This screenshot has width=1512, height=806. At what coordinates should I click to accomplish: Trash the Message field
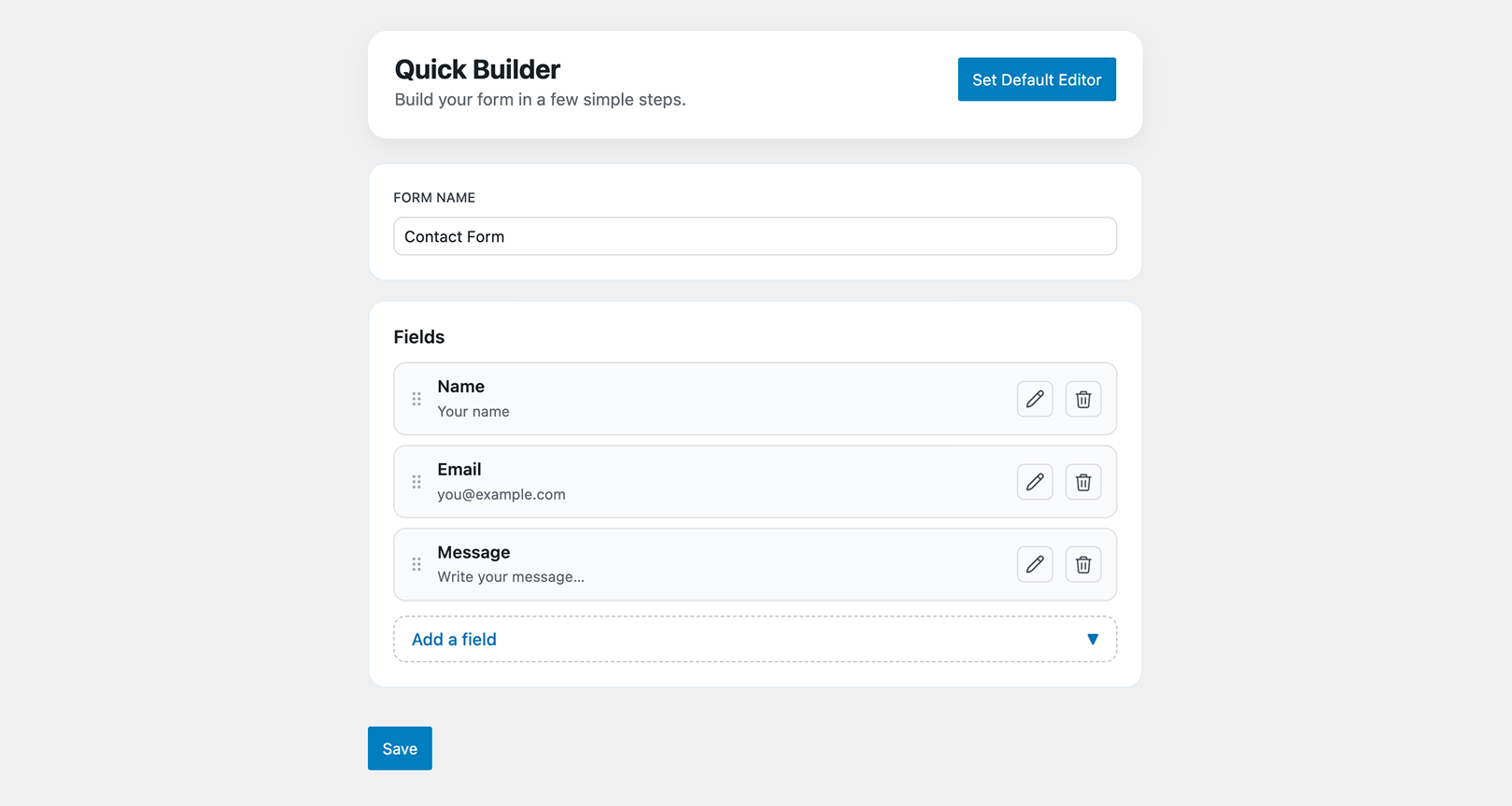pos(1083,564)
